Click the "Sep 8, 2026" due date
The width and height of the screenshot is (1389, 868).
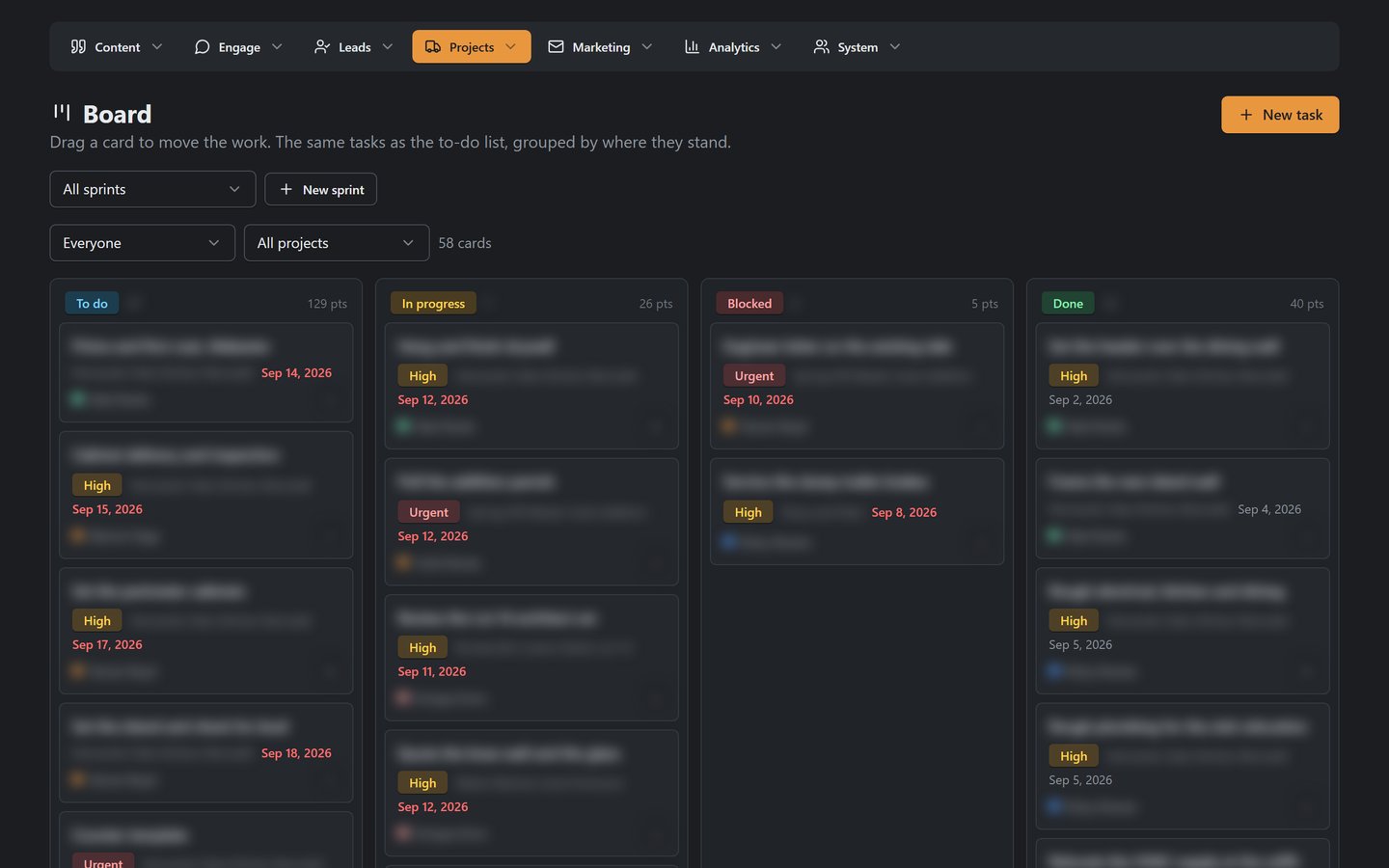click(x=904, y=512)
